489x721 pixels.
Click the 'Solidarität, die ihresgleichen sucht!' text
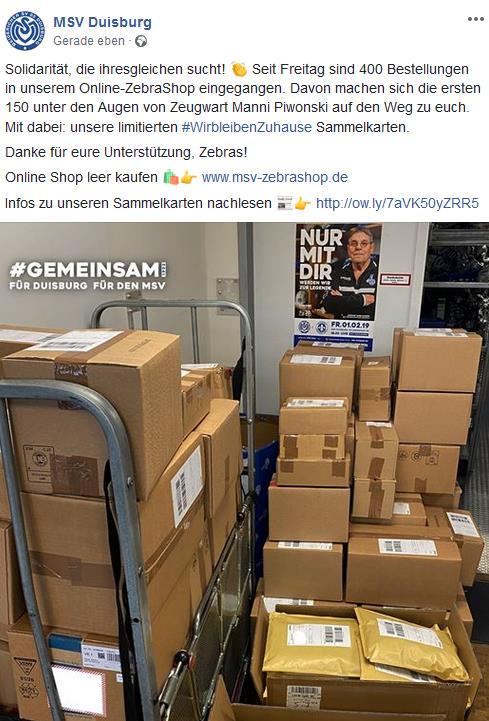click(x=115, y=69)
